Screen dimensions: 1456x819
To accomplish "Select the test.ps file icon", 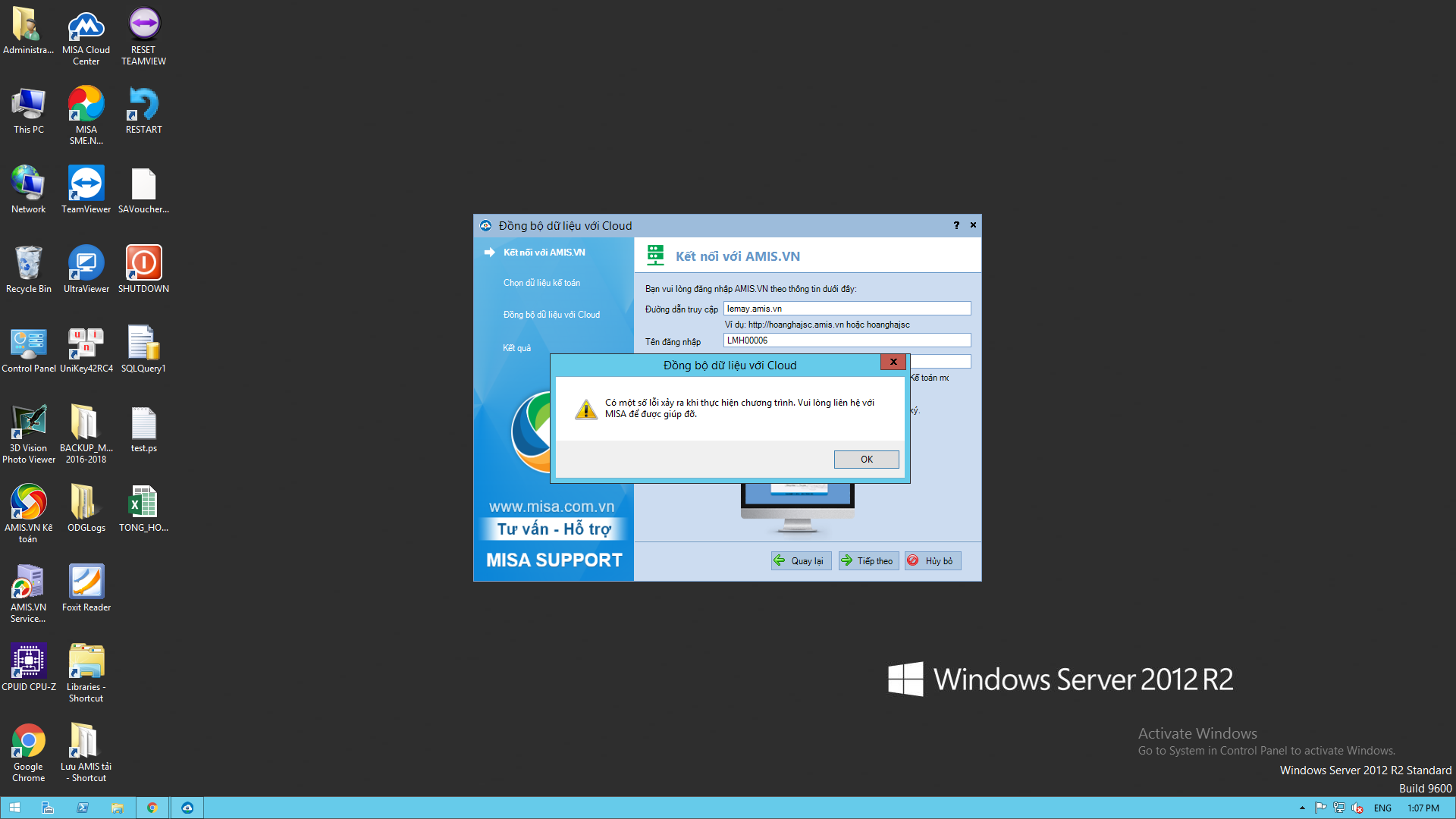I will point(143,428).
